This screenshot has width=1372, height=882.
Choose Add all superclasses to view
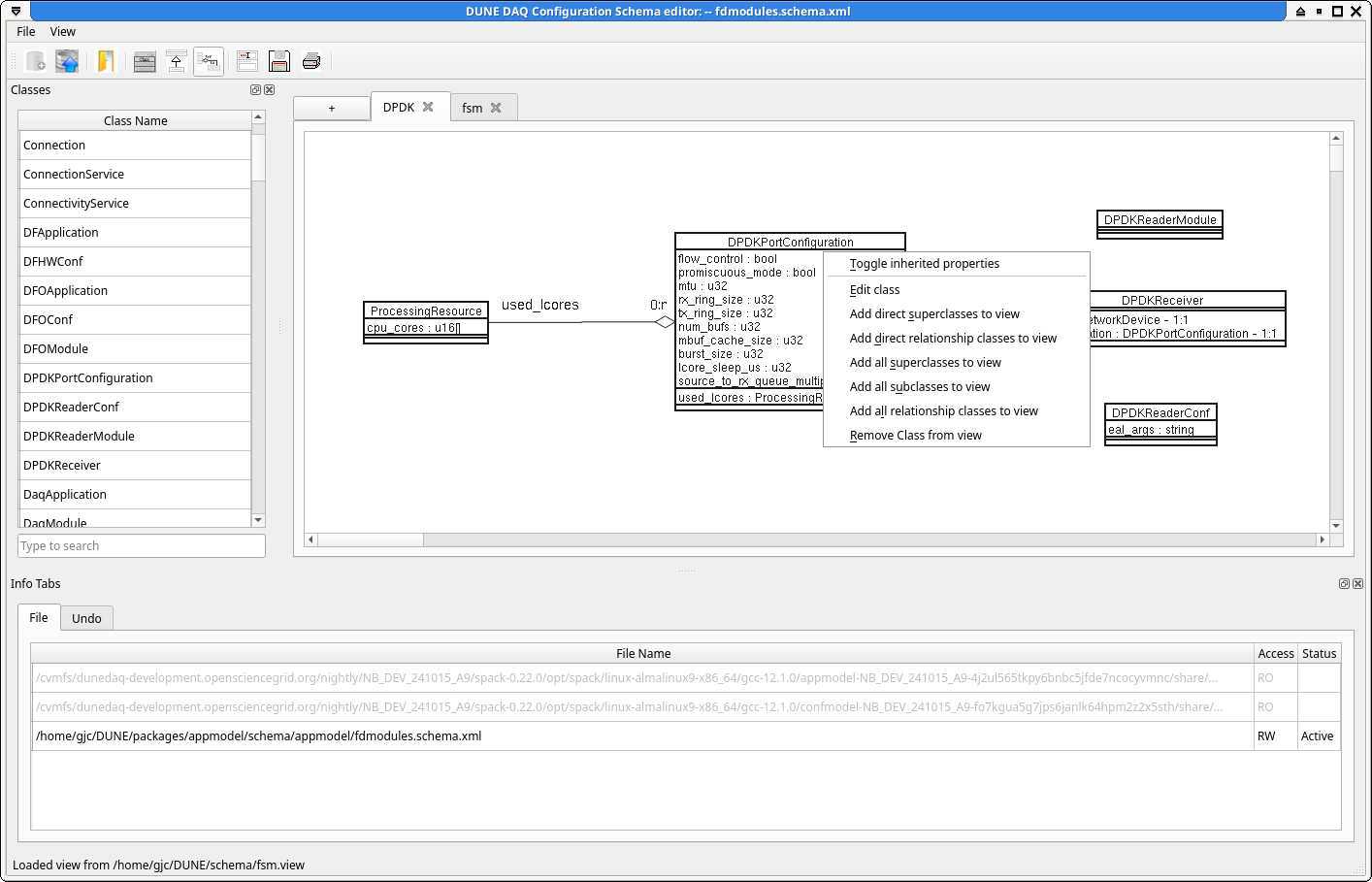(x=956, y=363)
